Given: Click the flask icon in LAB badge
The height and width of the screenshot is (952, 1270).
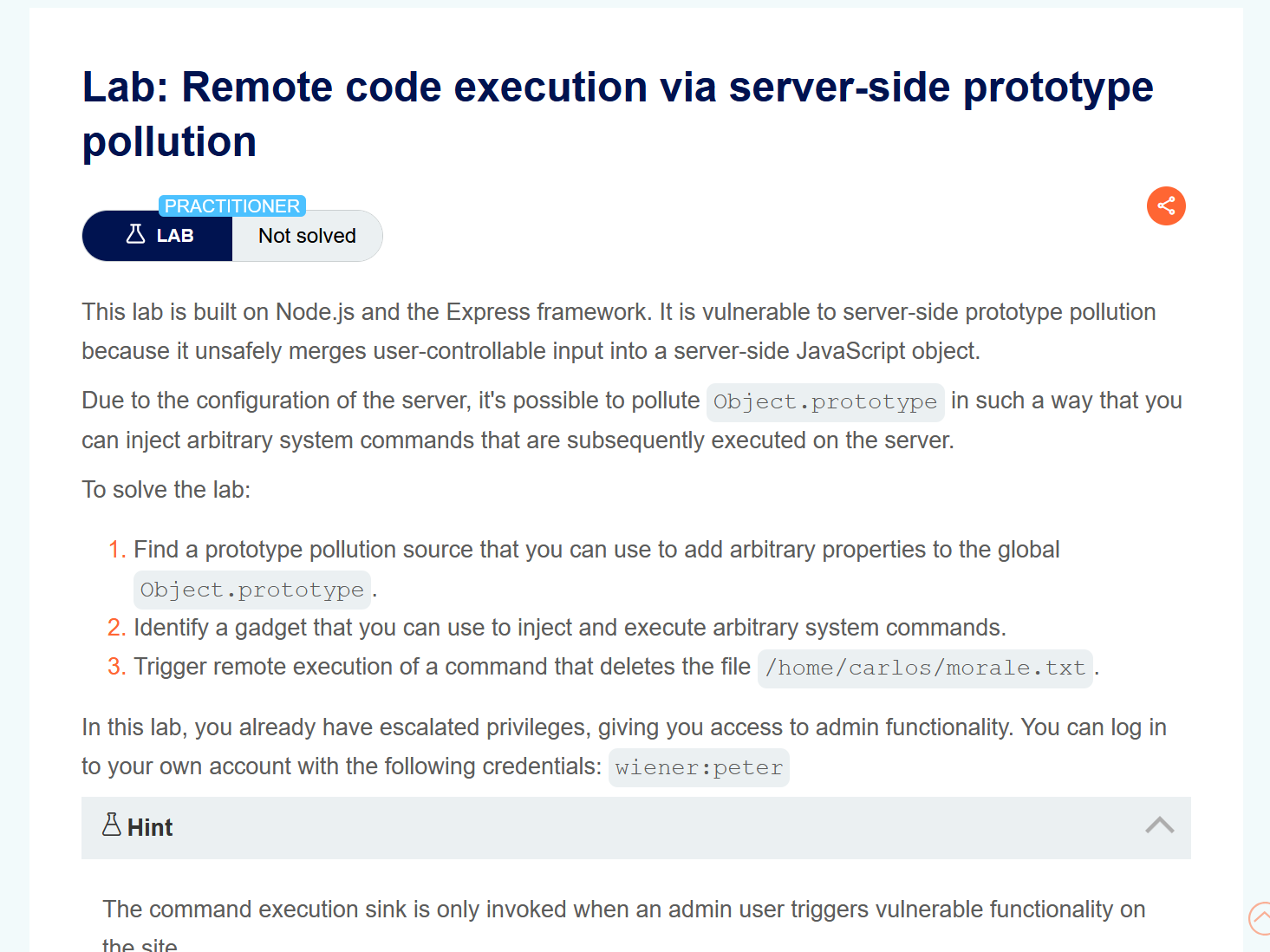Looking at the screenshot, I should (135, 234).
